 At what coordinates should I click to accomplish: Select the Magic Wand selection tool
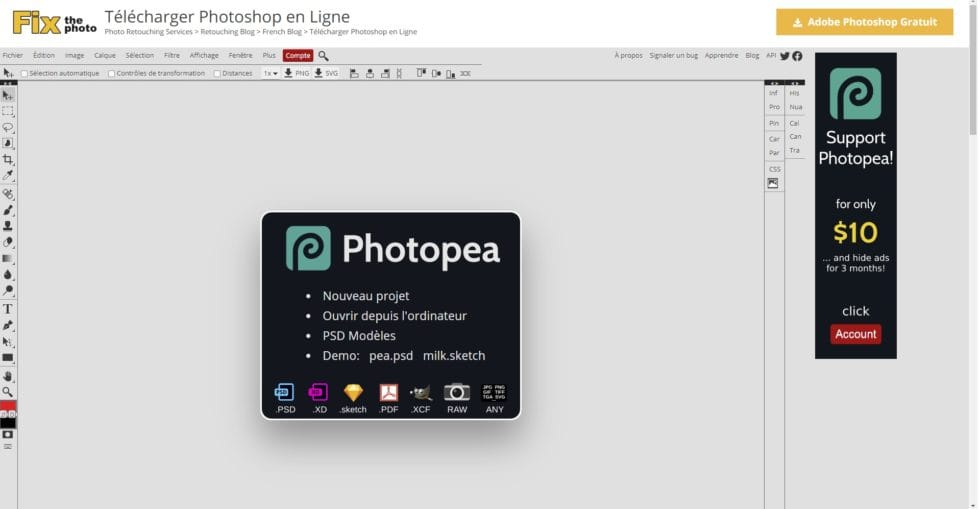(x=8, y=143)
